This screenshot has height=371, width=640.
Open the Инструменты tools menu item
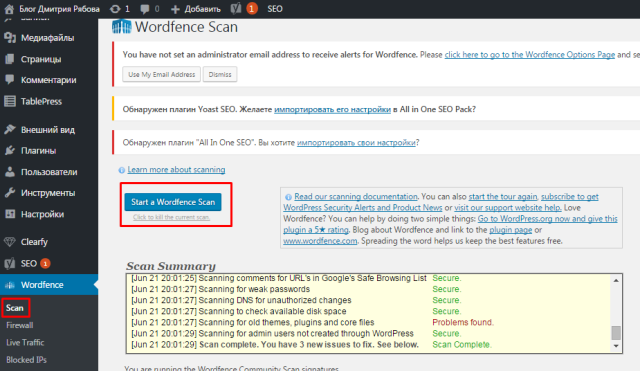pyautogui.click(x=49, y=193)
